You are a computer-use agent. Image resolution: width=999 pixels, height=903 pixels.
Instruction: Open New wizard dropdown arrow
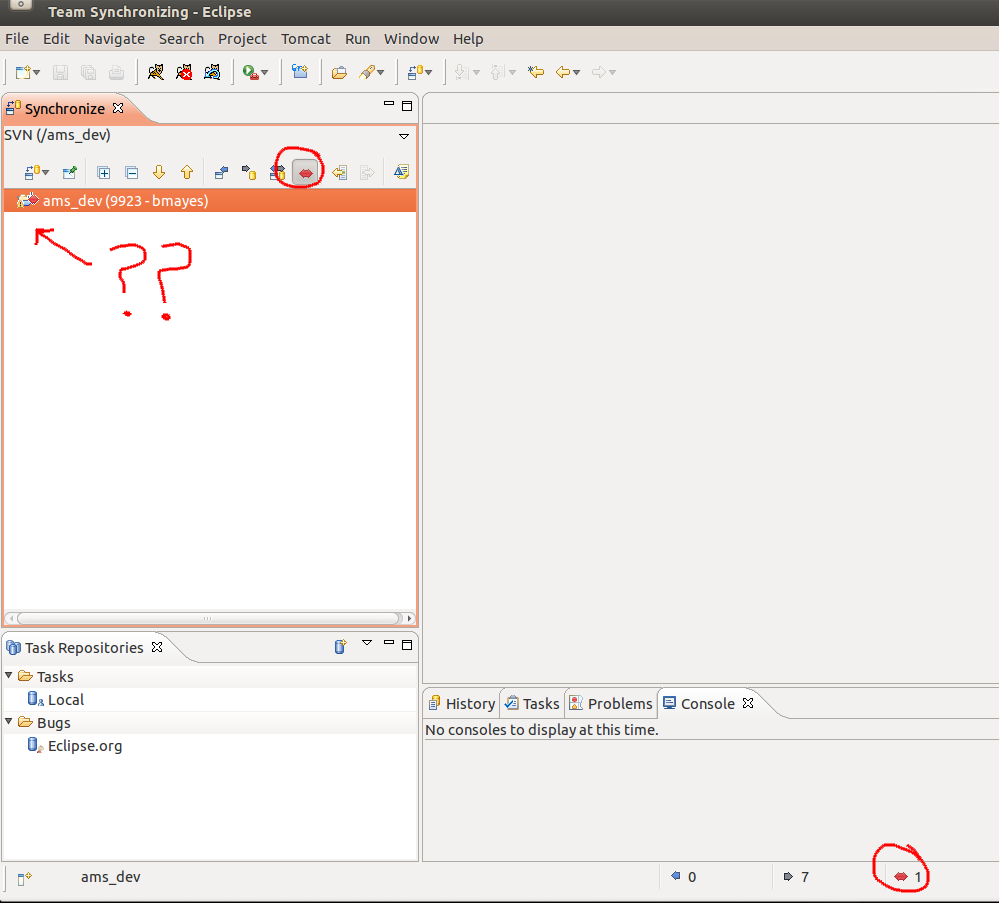pos(36,73)
